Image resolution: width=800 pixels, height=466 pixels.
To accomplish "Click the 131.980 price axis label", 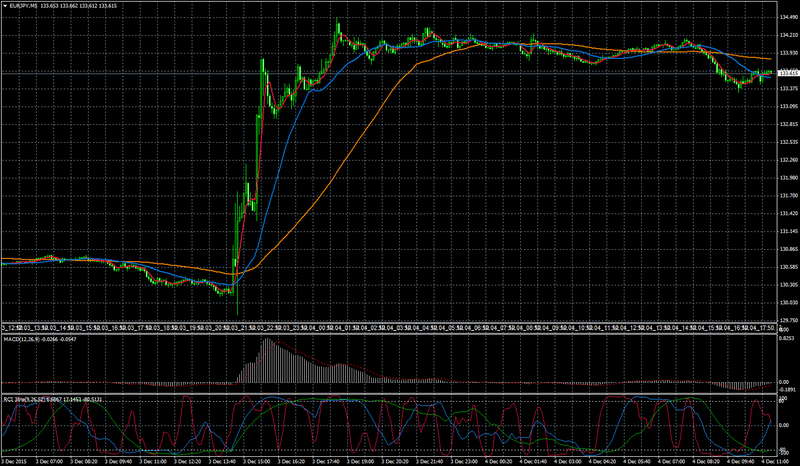I will pos(788,178).
